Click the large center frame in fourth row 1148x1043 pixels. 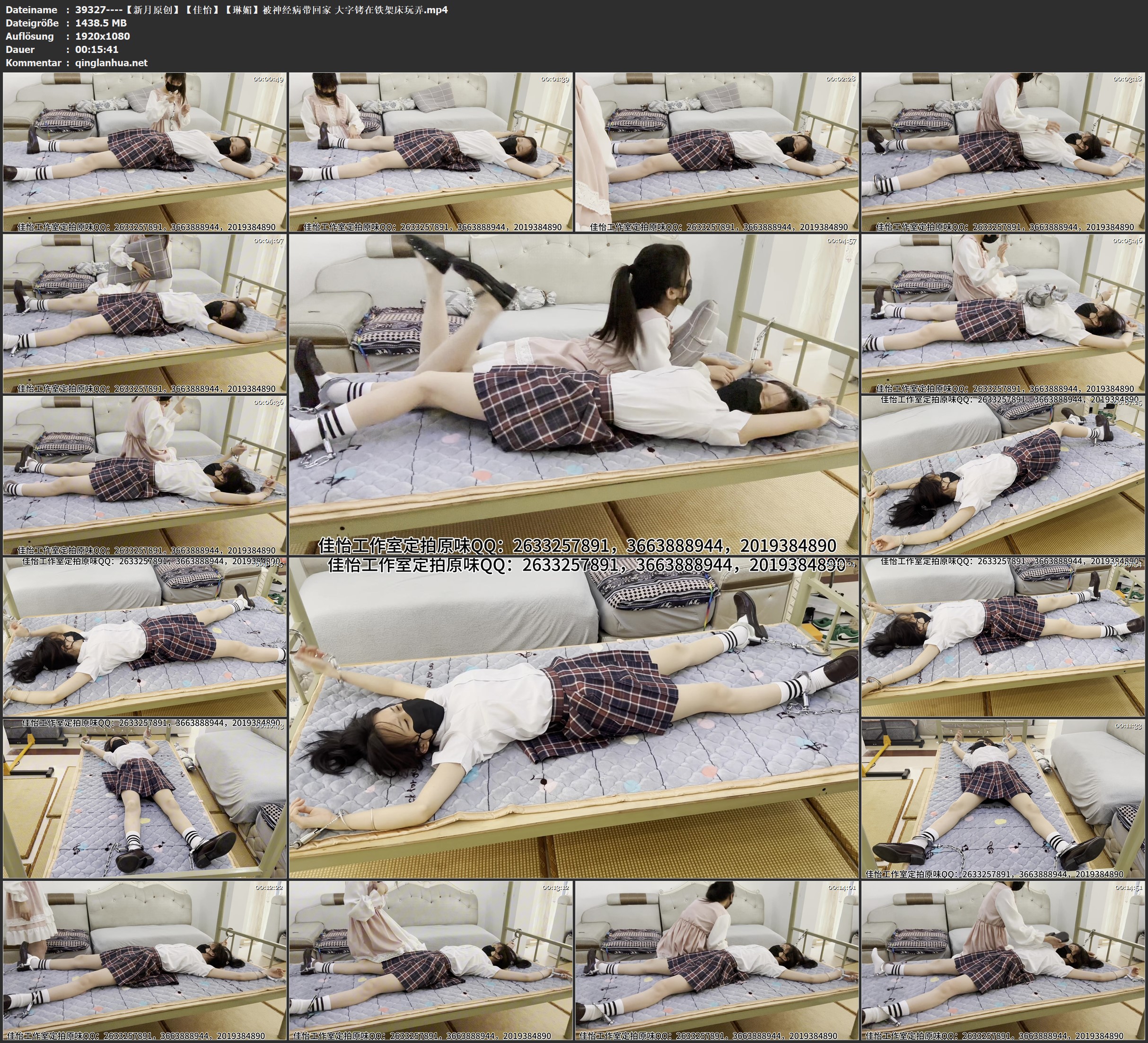573,717
